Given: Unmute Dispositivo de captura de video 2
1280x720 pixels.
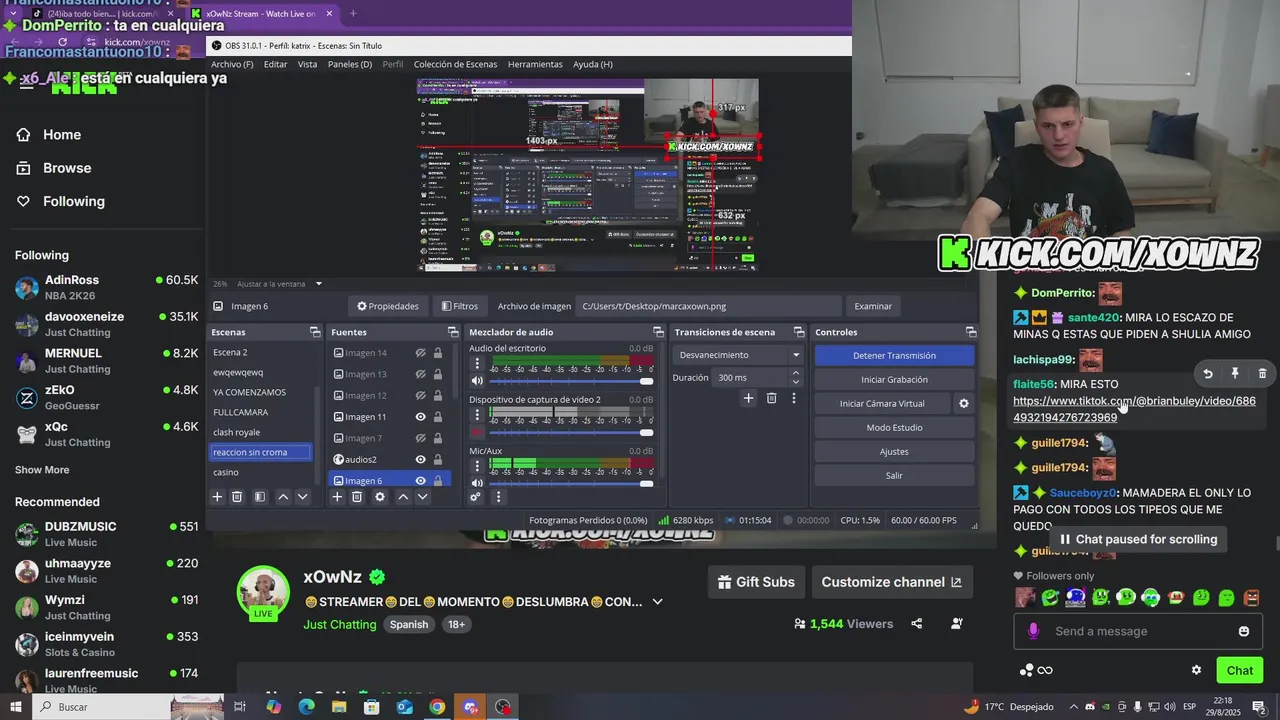Looking at the screenshot, I should (477, 432).
